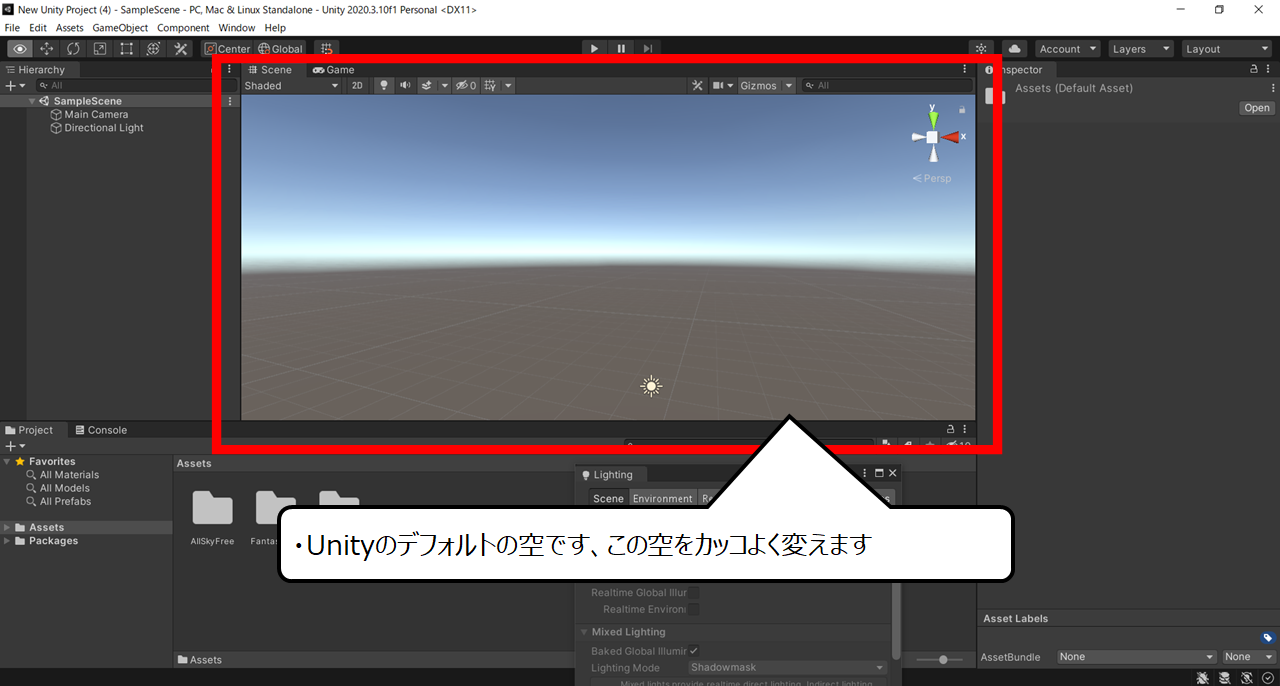This screenshot has width=1280, height=686.
Task: Click the Play button
Action: 594,49
